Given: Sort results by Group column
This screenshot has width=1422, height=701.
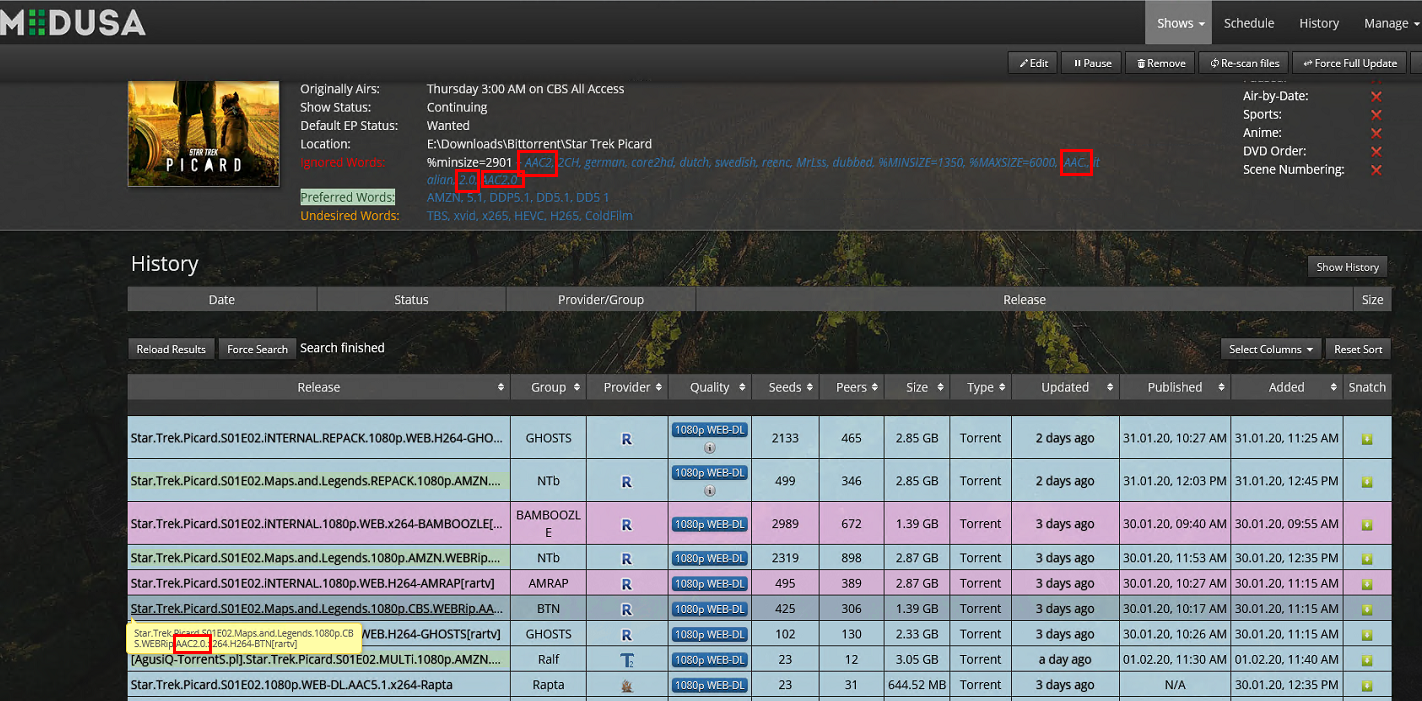Looking at the screenshot, I should click(548, 387).
